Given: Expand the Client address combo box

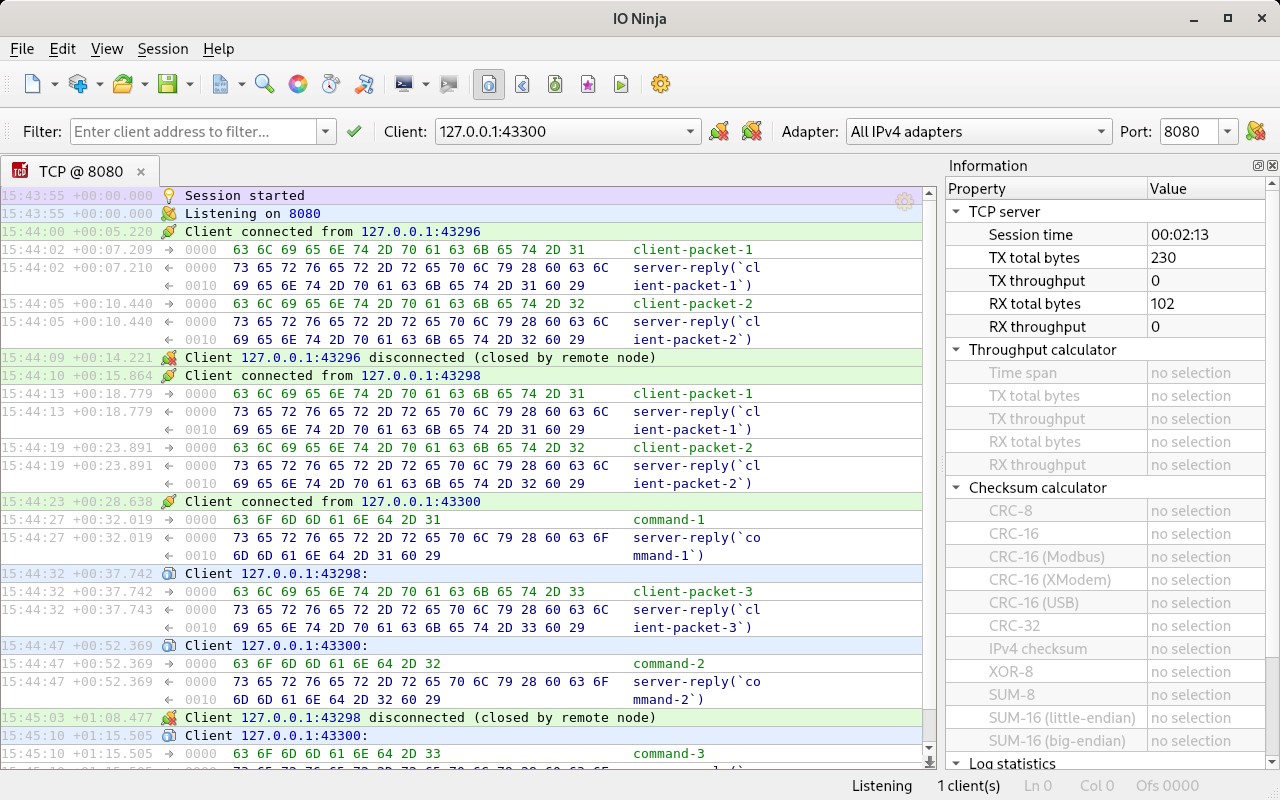Looking at the screenshot, I should [691, 131].
